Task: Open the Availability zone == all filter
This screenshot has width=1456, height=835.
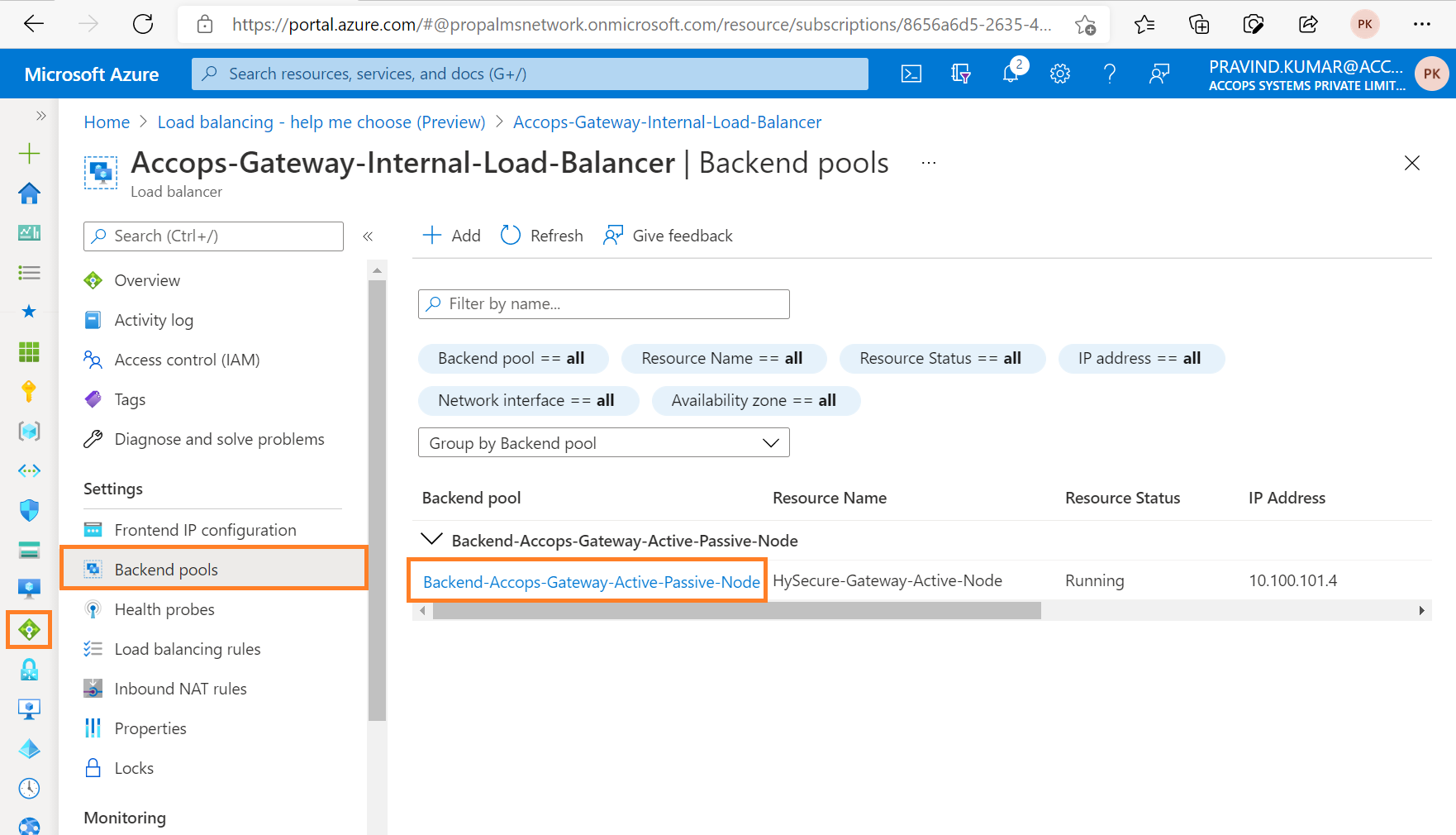Action: 755,400
